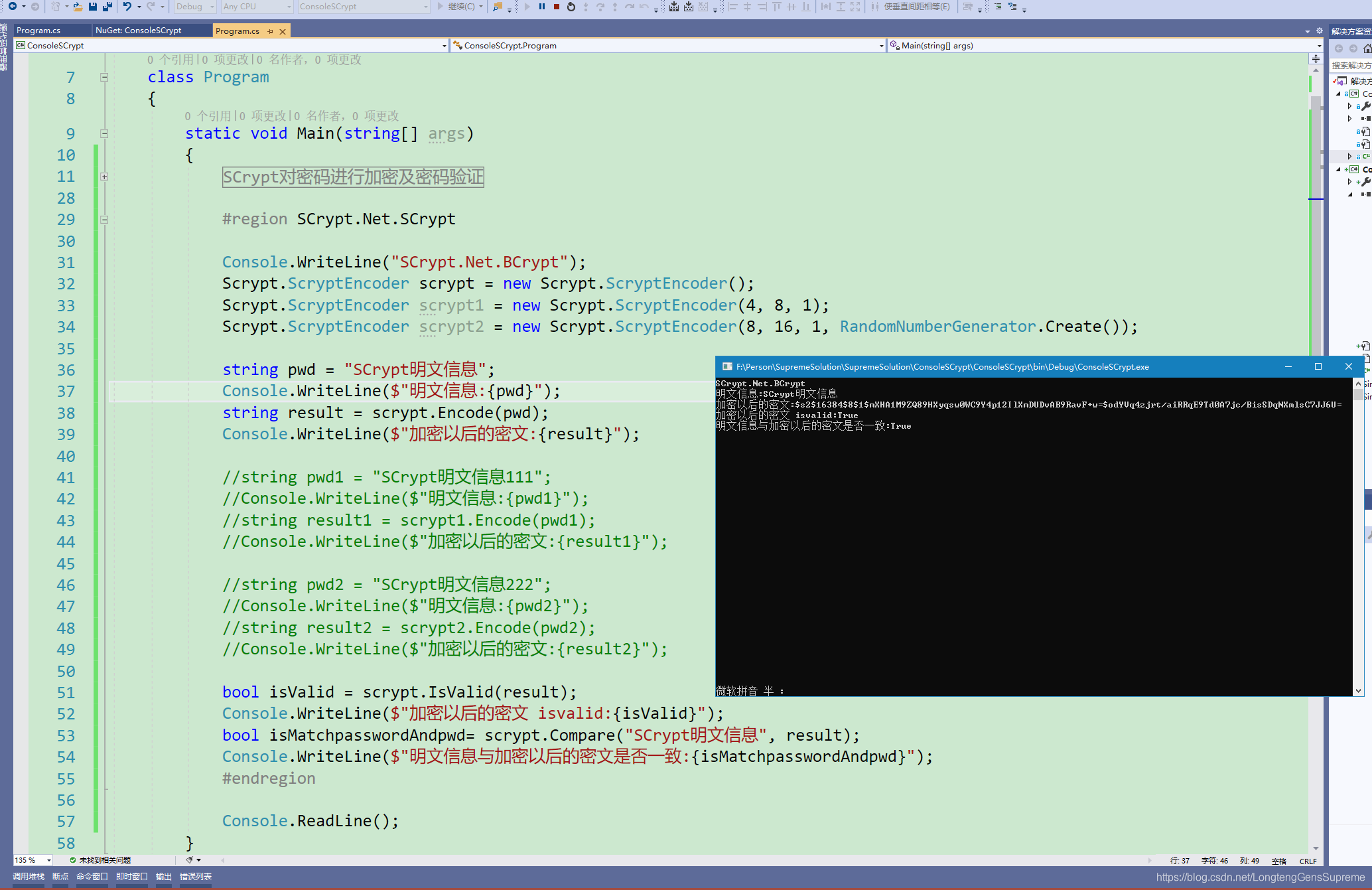Open the editor window gear settings icon

pyautogui.click(x=1320, y=31)
